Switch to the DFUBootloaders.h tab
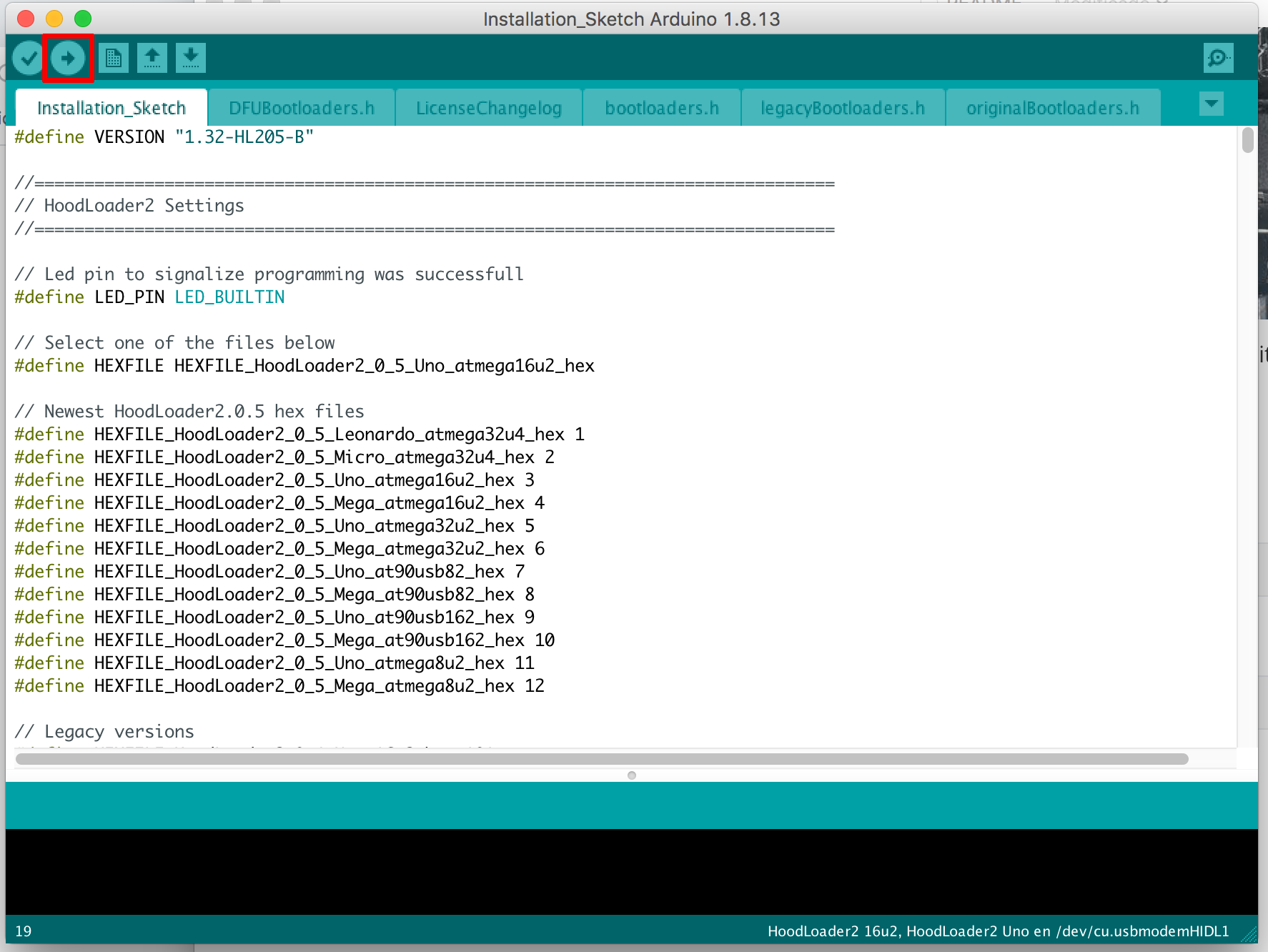This screenshot has width=1268, height=952. coord(302,108)
